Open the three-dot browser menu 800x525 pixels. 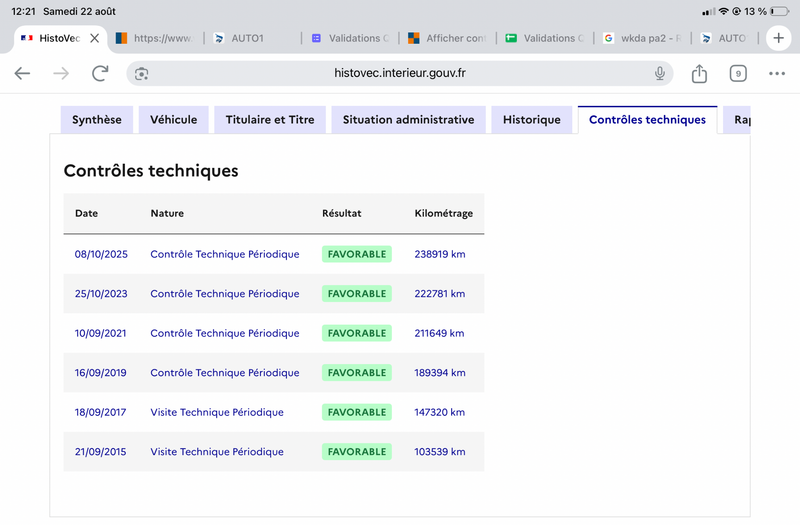click(777, 73)
